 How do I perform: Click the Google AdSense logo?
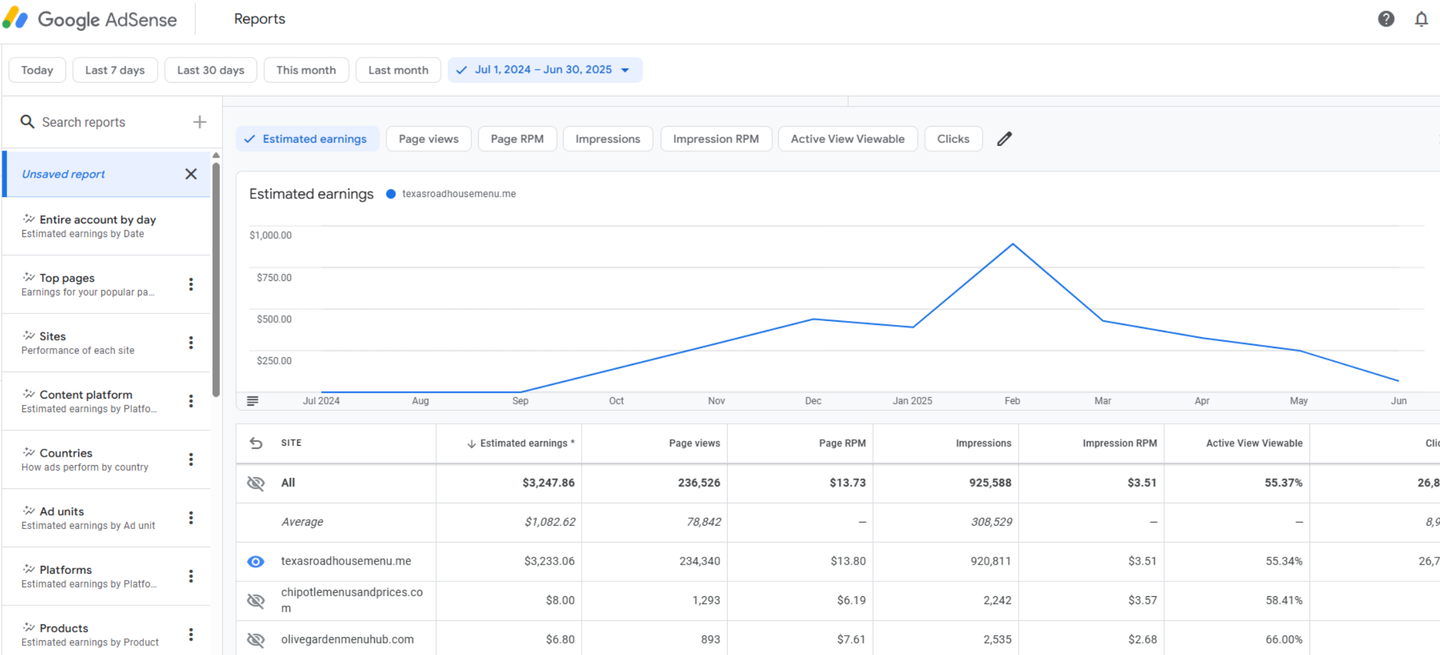[x=90, y=19]
